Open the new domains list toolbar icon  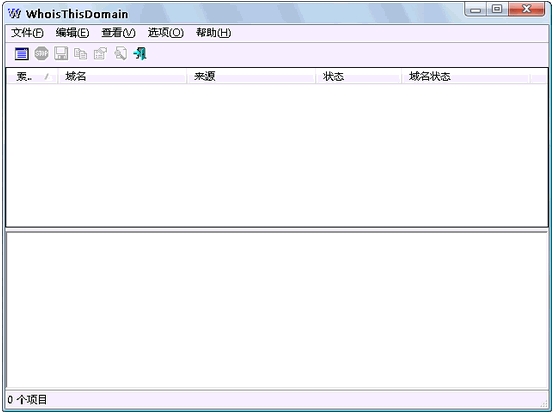(x=22, y=54)
